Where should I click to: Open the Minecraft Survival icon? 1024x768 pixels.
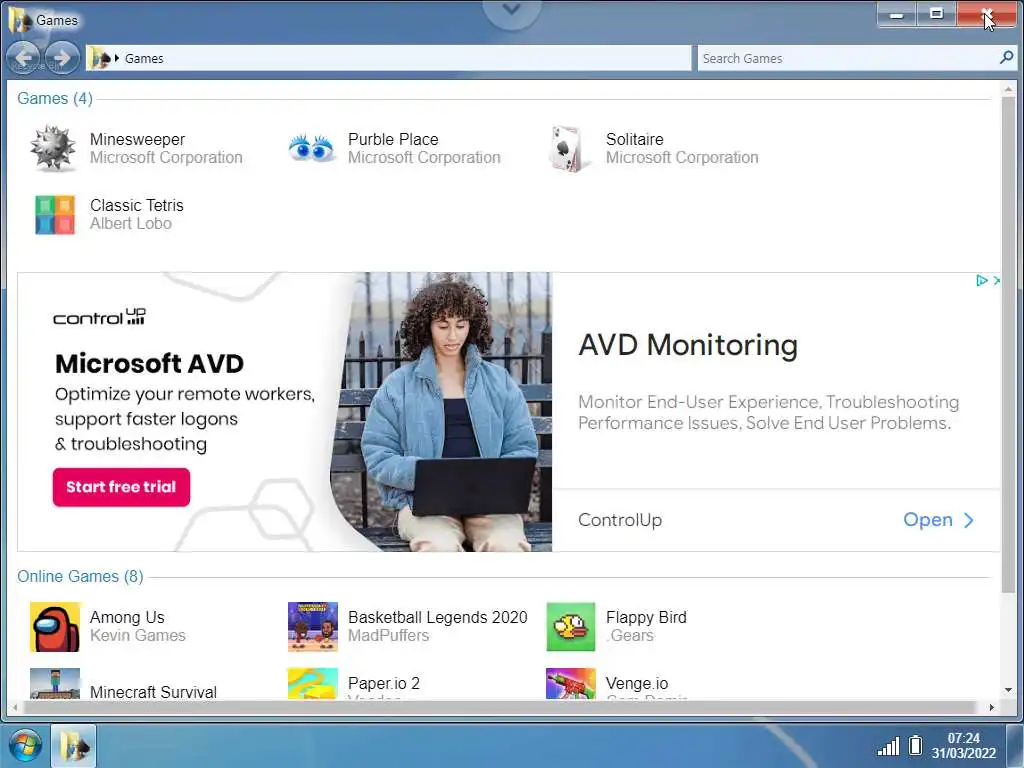click(55, 683)
